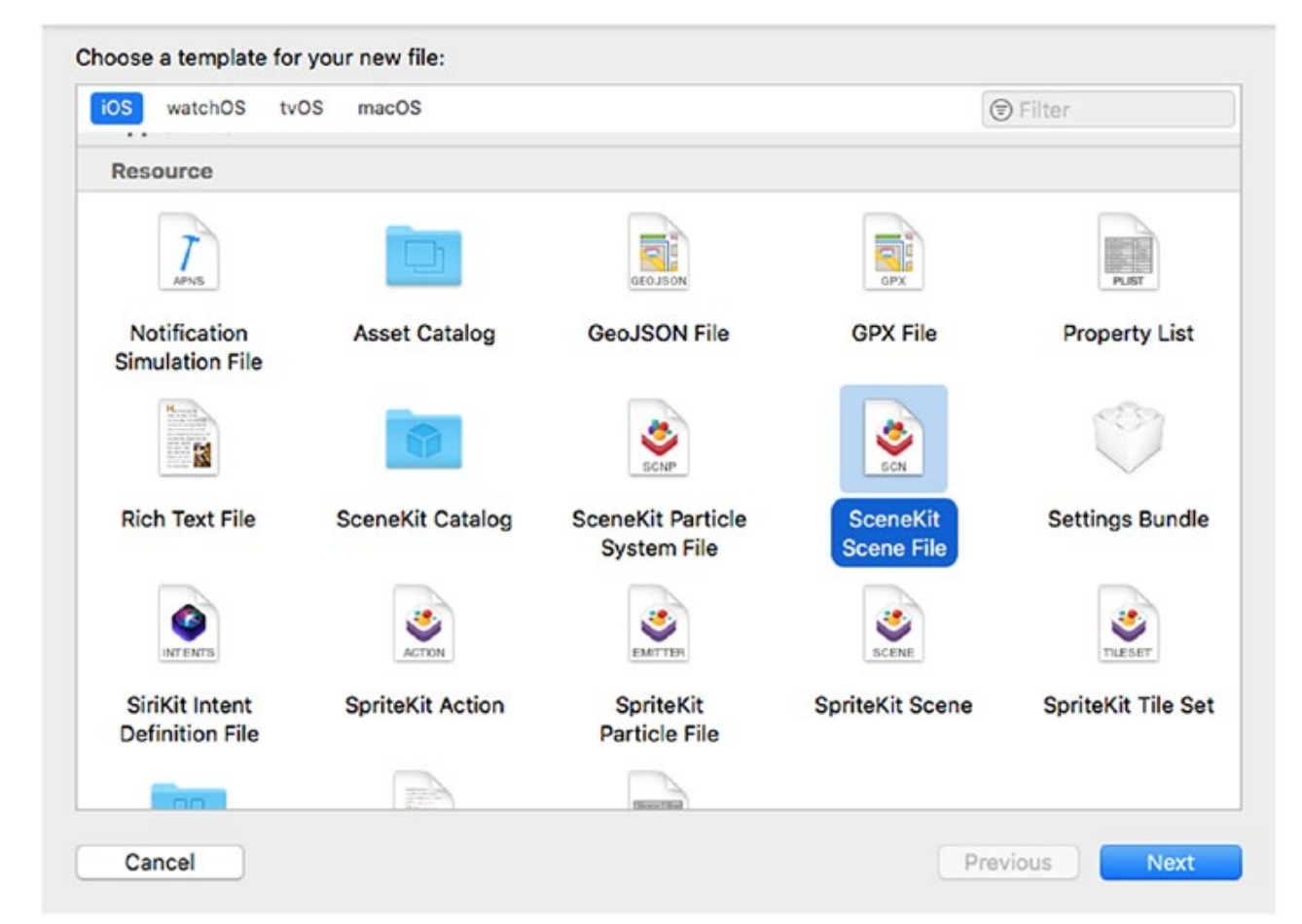The height and width of the screenshot is (924, 1302).
Task: Select the SceneKit Particle System File icon
Action: coord(659,438)
